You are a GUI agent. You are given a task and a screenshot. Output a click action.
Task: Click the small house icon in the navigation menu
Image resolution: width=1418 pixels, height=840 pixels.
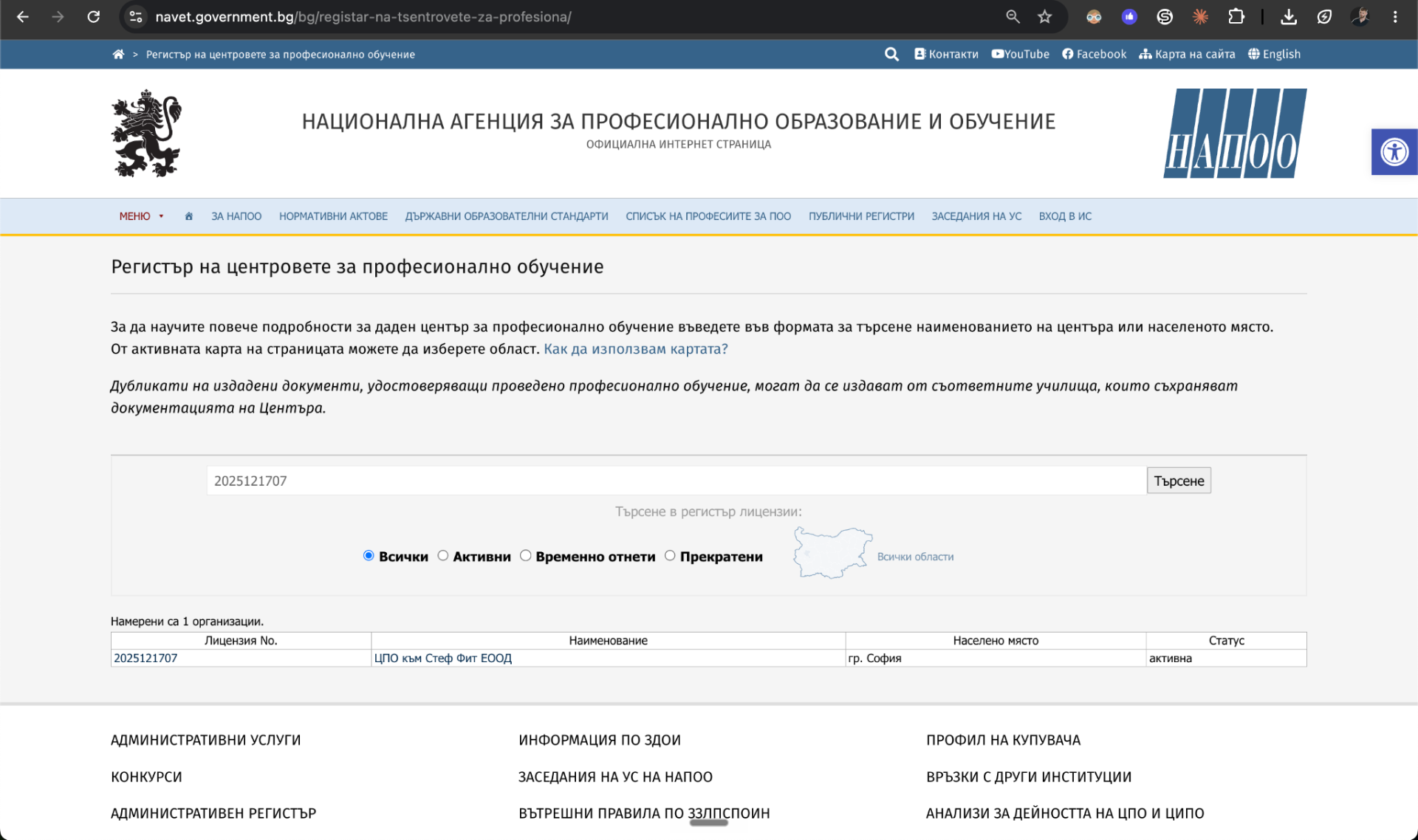tap(189, 216)
